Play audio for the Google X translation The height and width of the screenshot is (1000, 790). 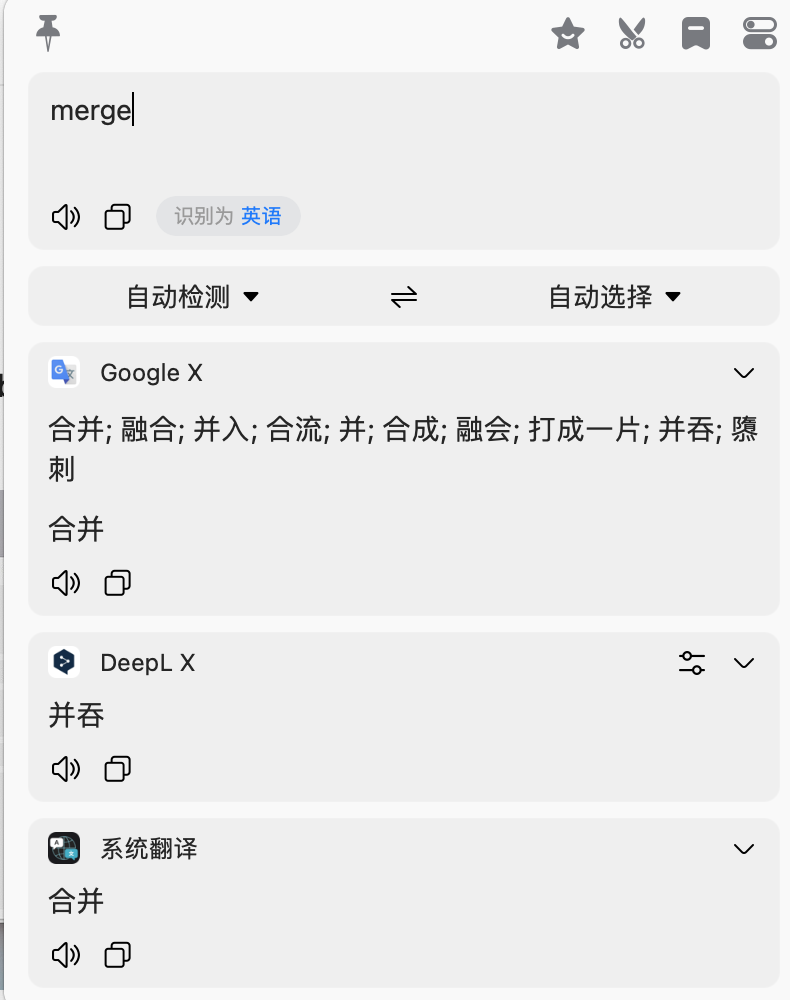[x=66, y=583]
